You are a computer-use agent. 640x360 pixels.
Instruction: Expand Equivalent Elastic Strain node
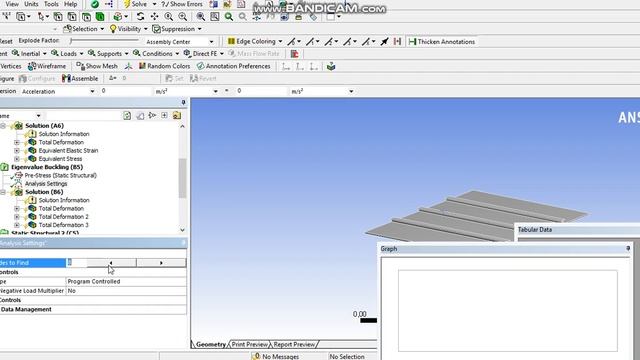(17, 151)
